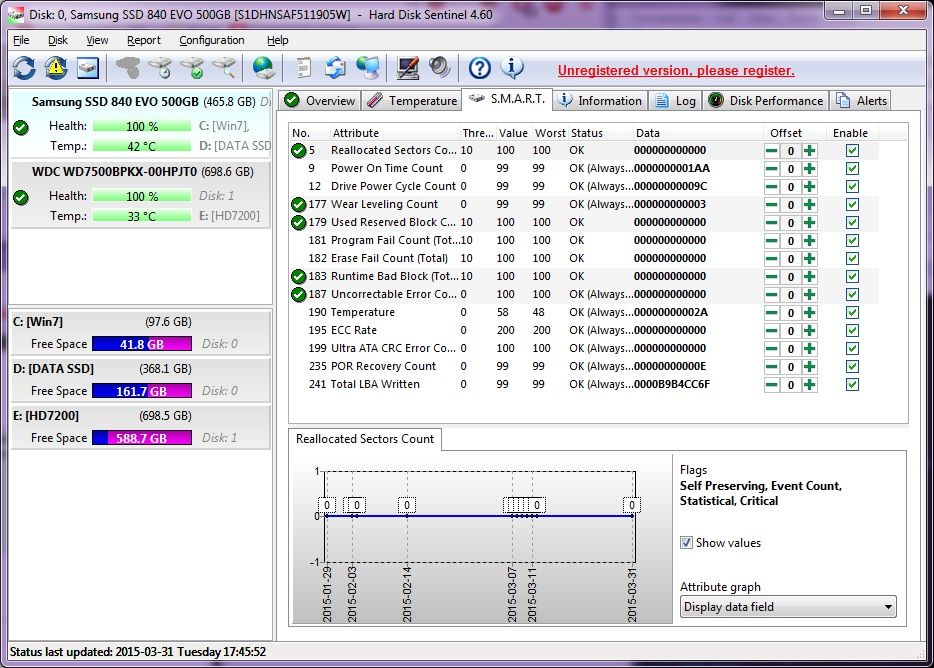Disable the Reallocated Sectors Count enable checkbox
Image resolution: width=934 pixels, height=668 pixels.
(x=852, y=151)
